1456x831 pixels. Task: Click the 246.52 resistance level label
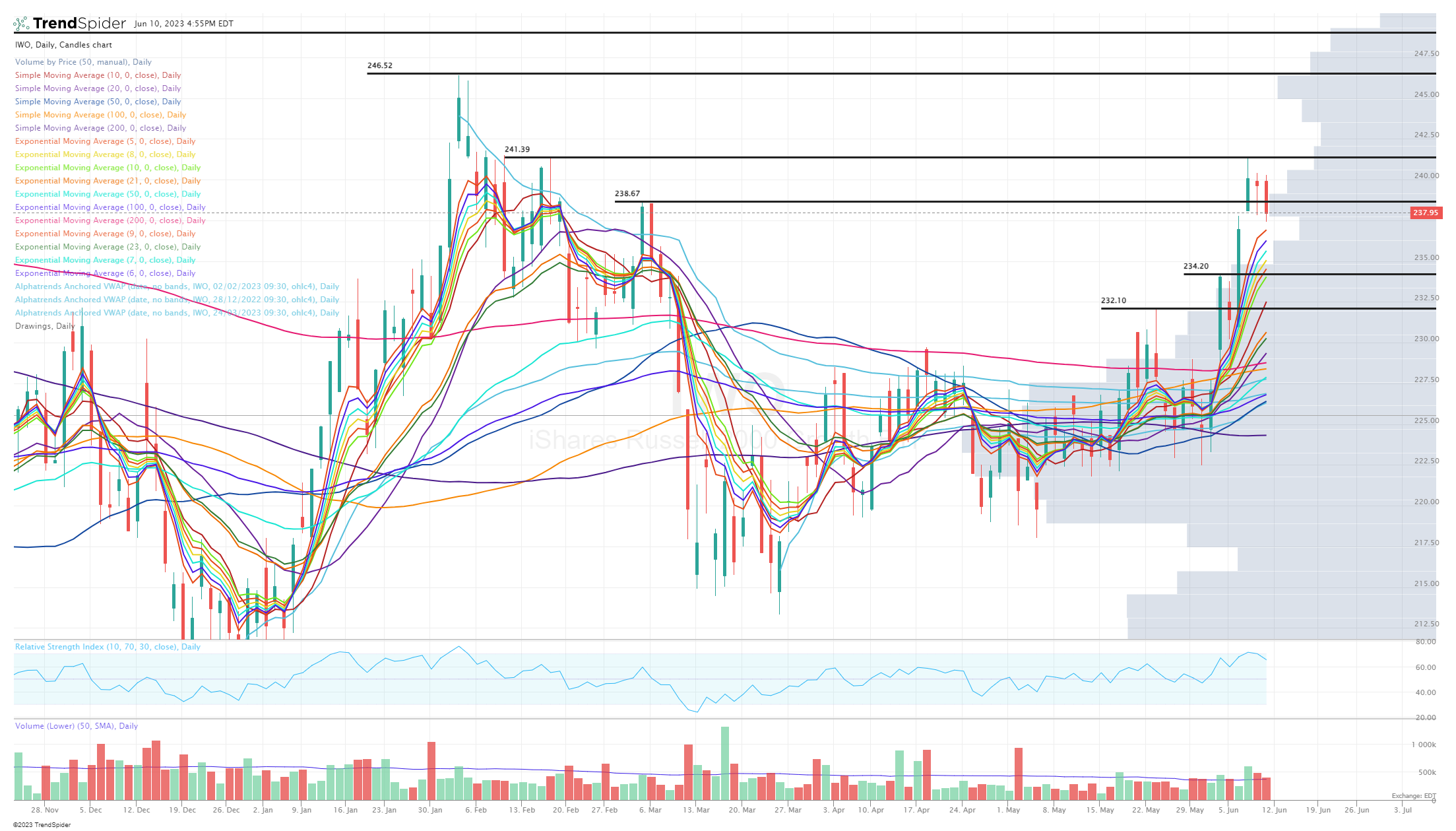click(x=380, y=66)
